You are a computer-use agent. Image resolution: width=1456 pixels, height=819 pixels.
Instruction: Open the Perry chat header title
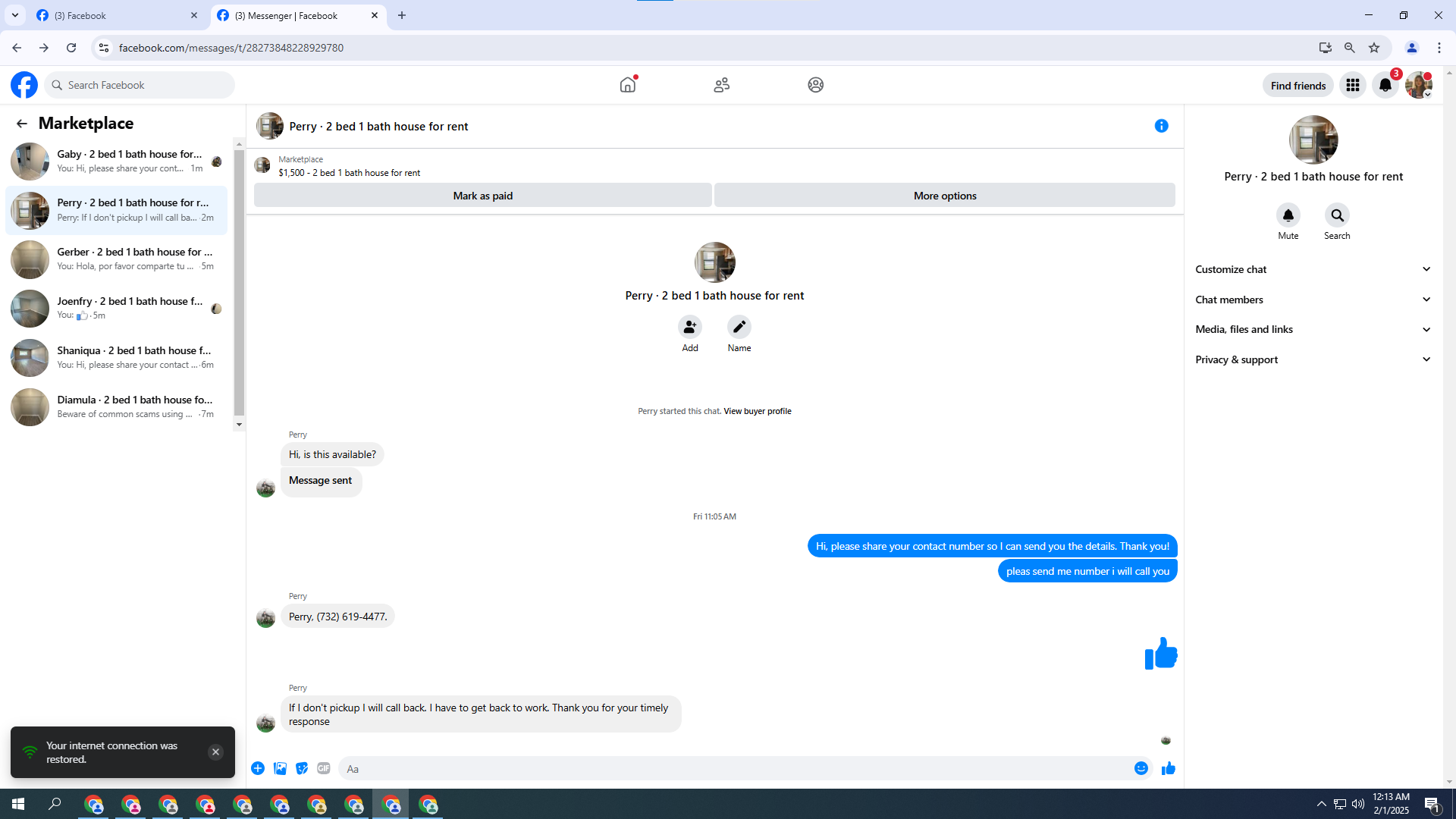tap(378, 127)
